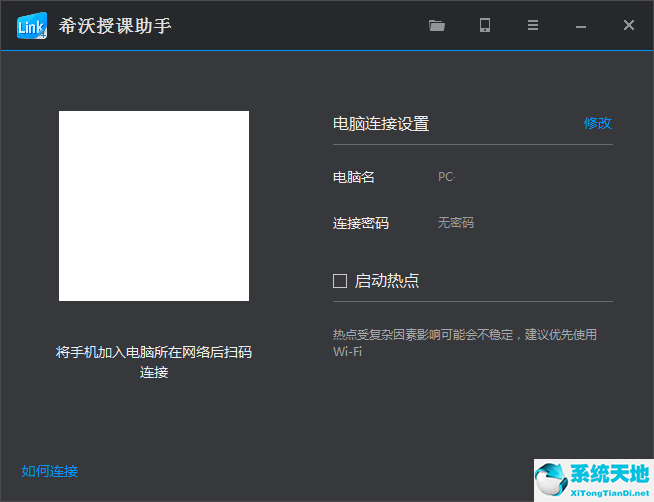Screen dimensions: 654x502
Task: Click the 启动热点 label text
Action: [x=387, y=281]
